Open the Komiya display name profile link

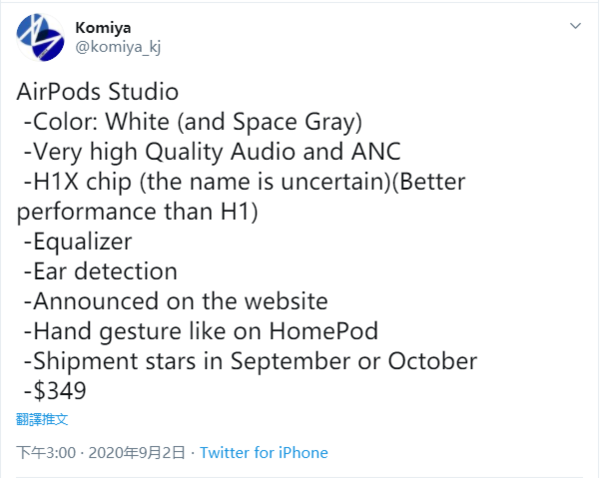tap(103, 26)
